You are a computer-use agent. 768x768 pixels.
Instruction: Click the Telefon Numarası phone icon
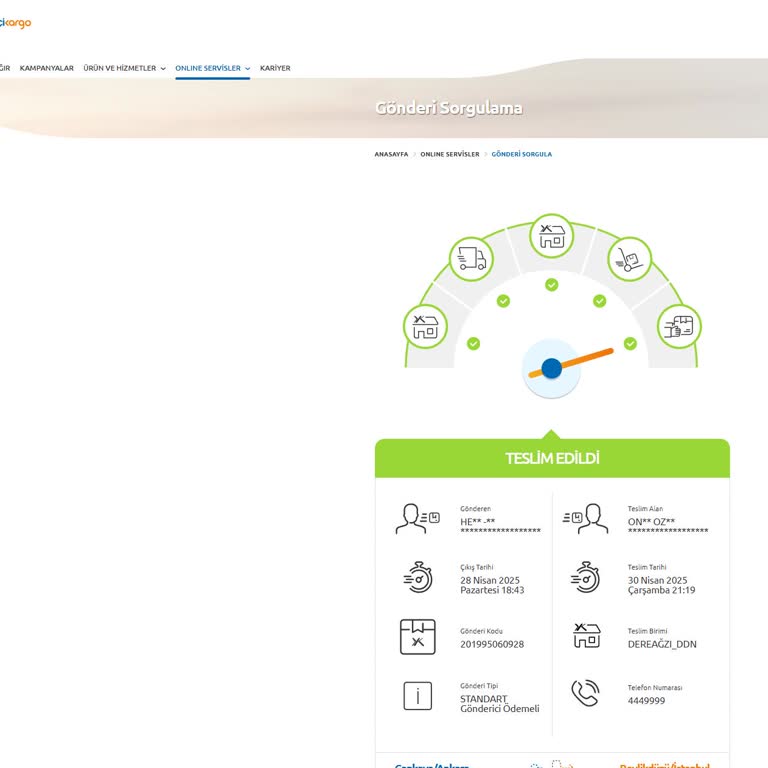point(585,693)
